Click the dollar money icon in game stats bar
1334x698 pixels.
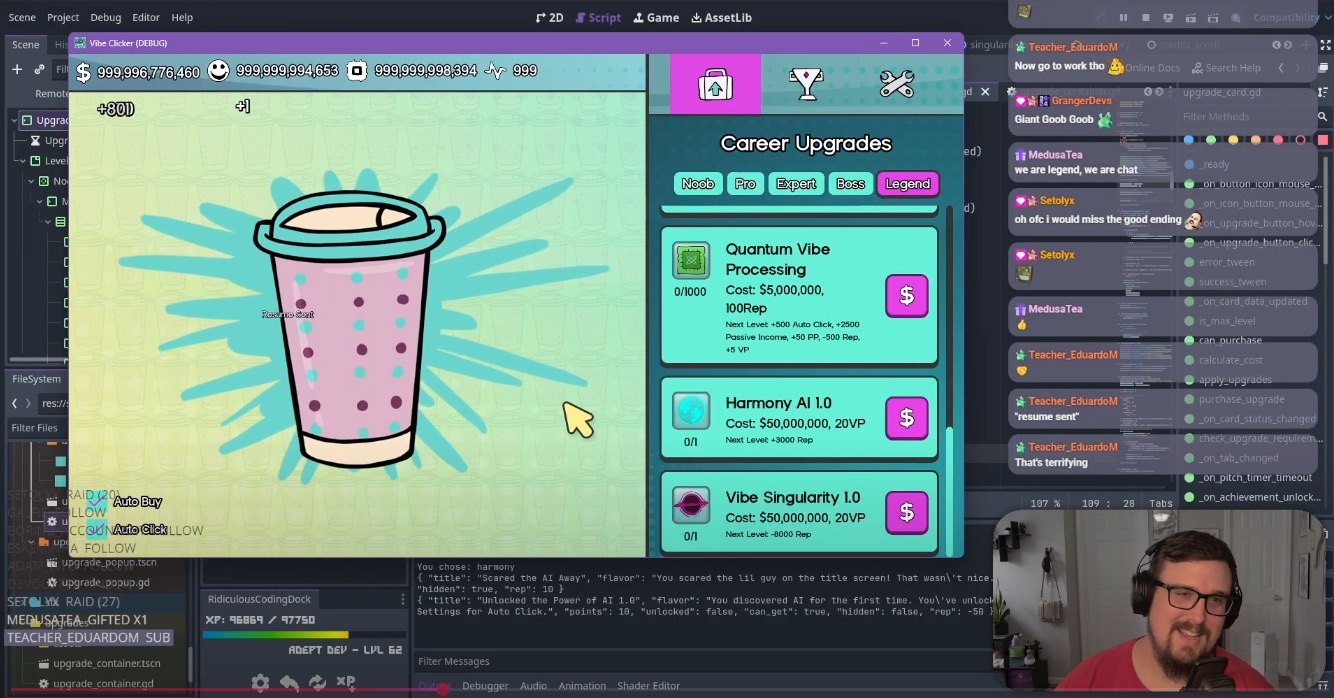point(83,71)
